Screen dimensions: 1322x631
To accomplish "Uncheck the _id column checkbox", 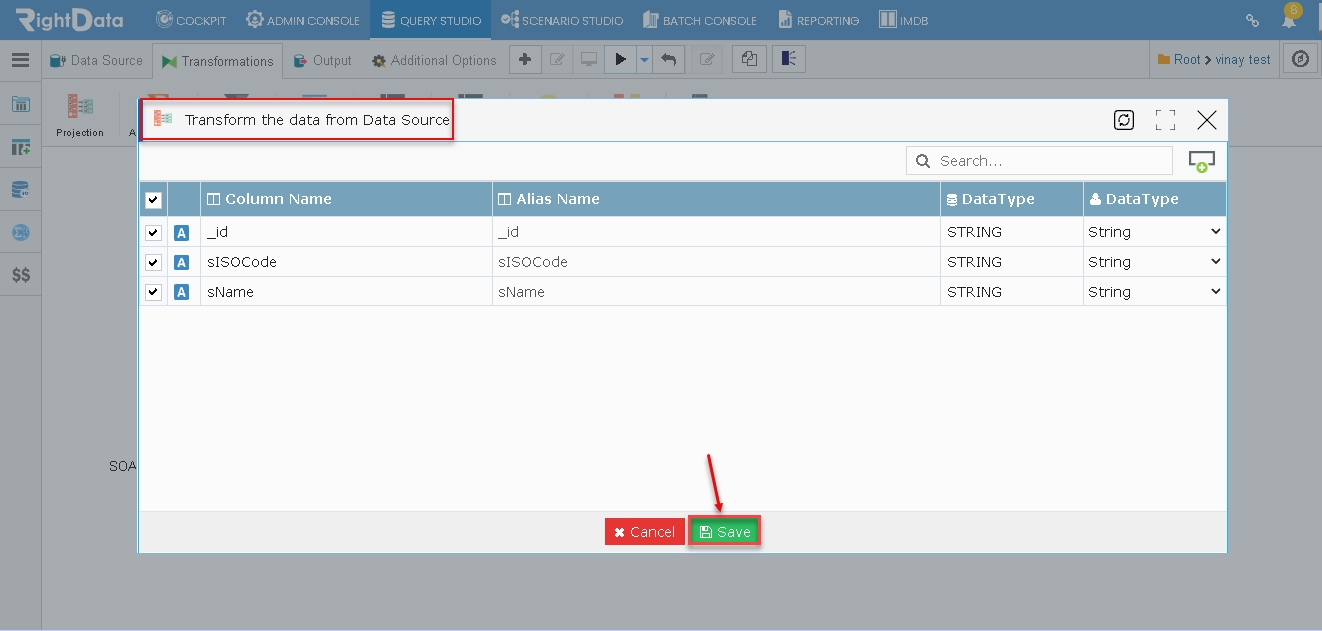I will [153, 232].
